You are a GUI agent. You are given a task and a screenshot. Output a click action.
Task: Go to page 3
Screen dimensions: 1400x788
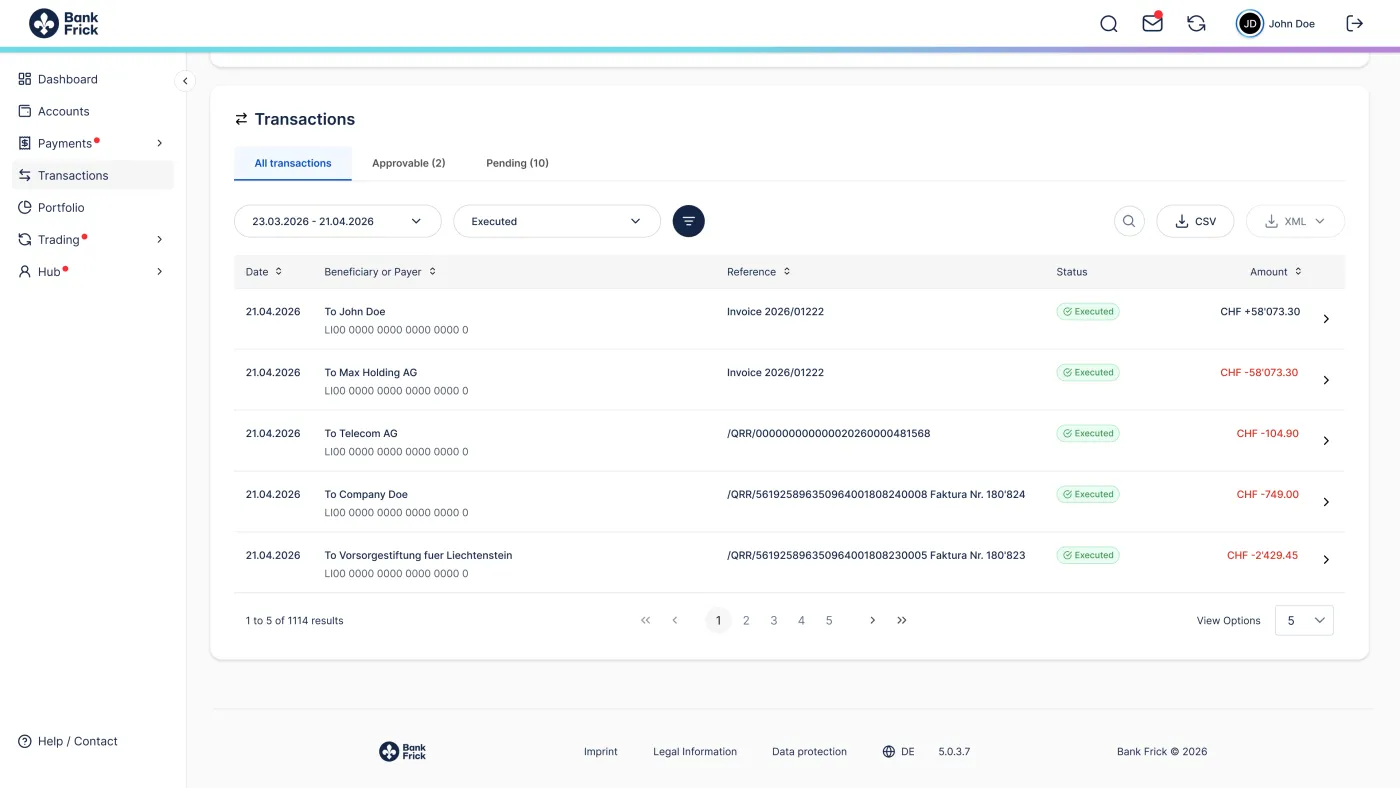[x=774, y=620]
